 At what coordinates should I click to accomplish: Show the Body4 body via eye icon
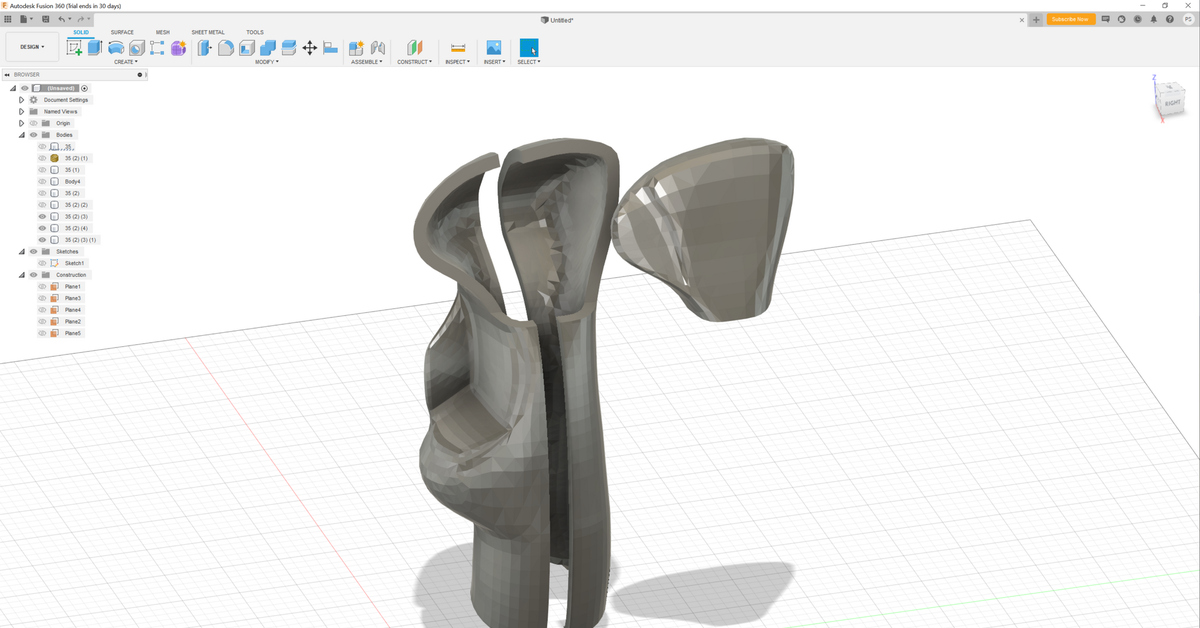[42, 182]
